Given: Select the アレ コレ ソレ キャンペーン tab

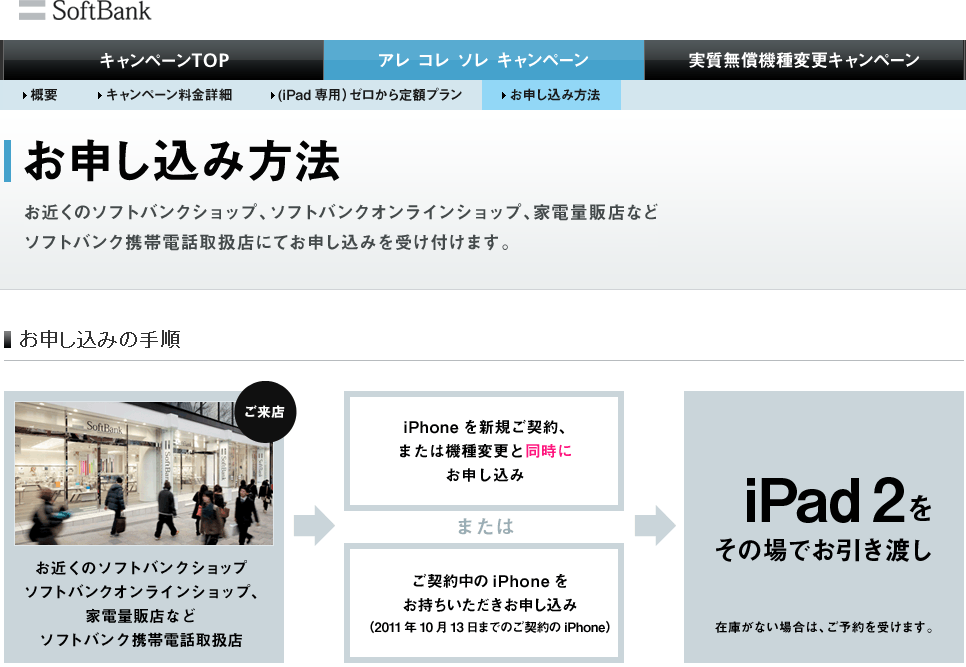Looking at the screenshot, I should [x=484, y=60].
